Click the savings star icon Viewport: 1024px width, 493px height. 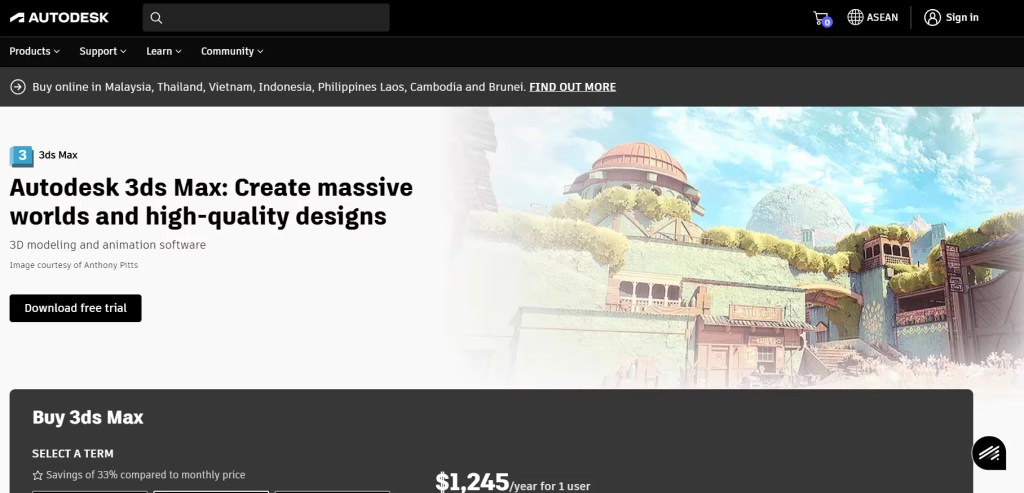[x=38, y=475]
